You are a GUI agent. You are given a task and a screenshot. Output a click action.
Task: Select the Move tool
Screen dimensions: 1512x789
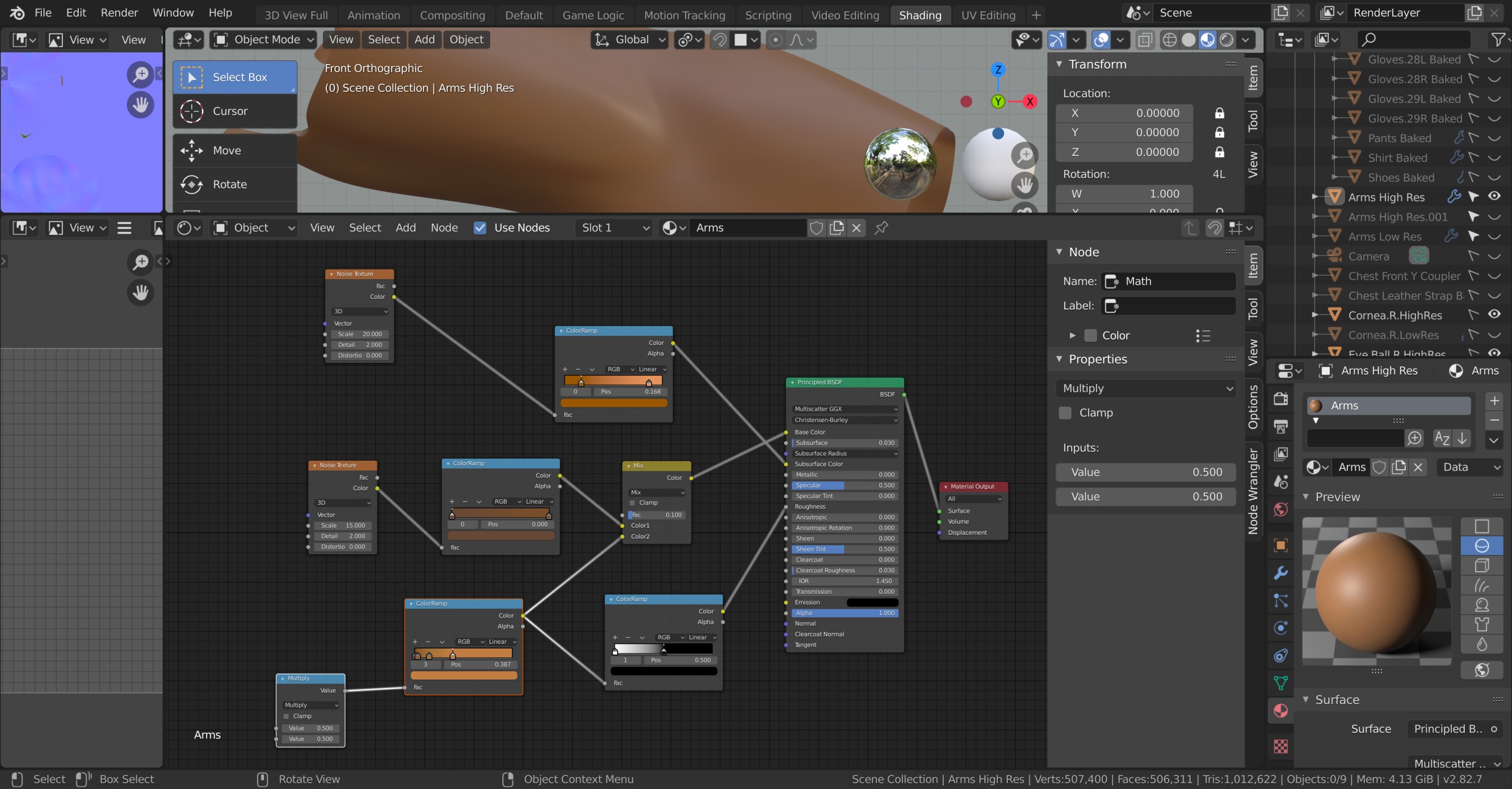[x=235, y=150]
